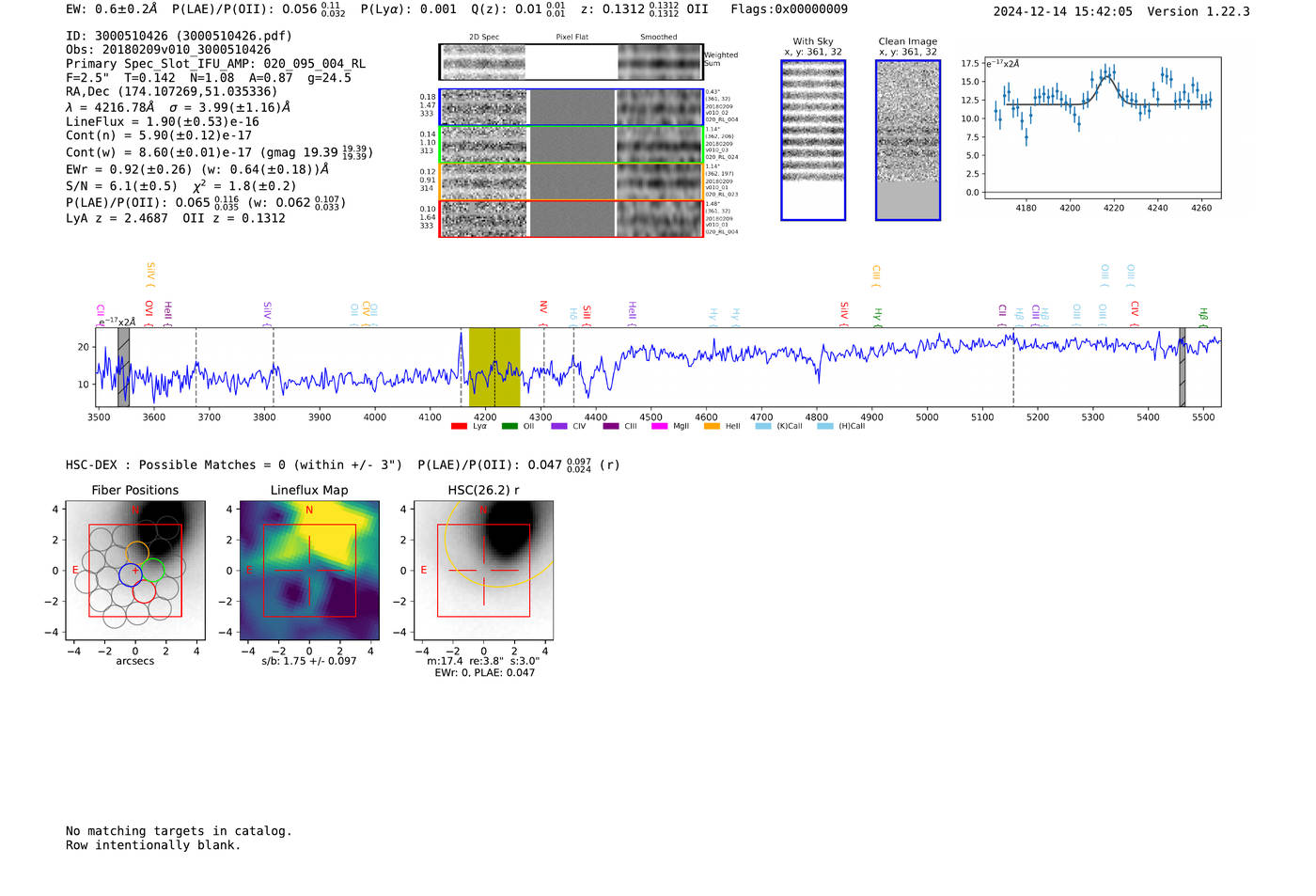Click the RA,Dec coordinates text
Viewport: 1316px width, 896px height.
172,92
